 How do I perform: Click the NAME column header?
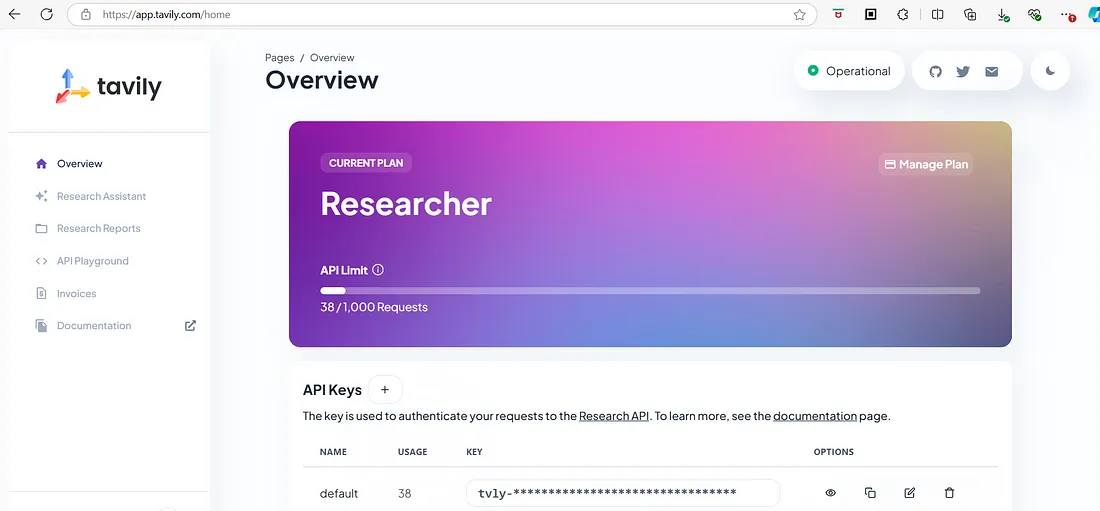coord(333,452)
